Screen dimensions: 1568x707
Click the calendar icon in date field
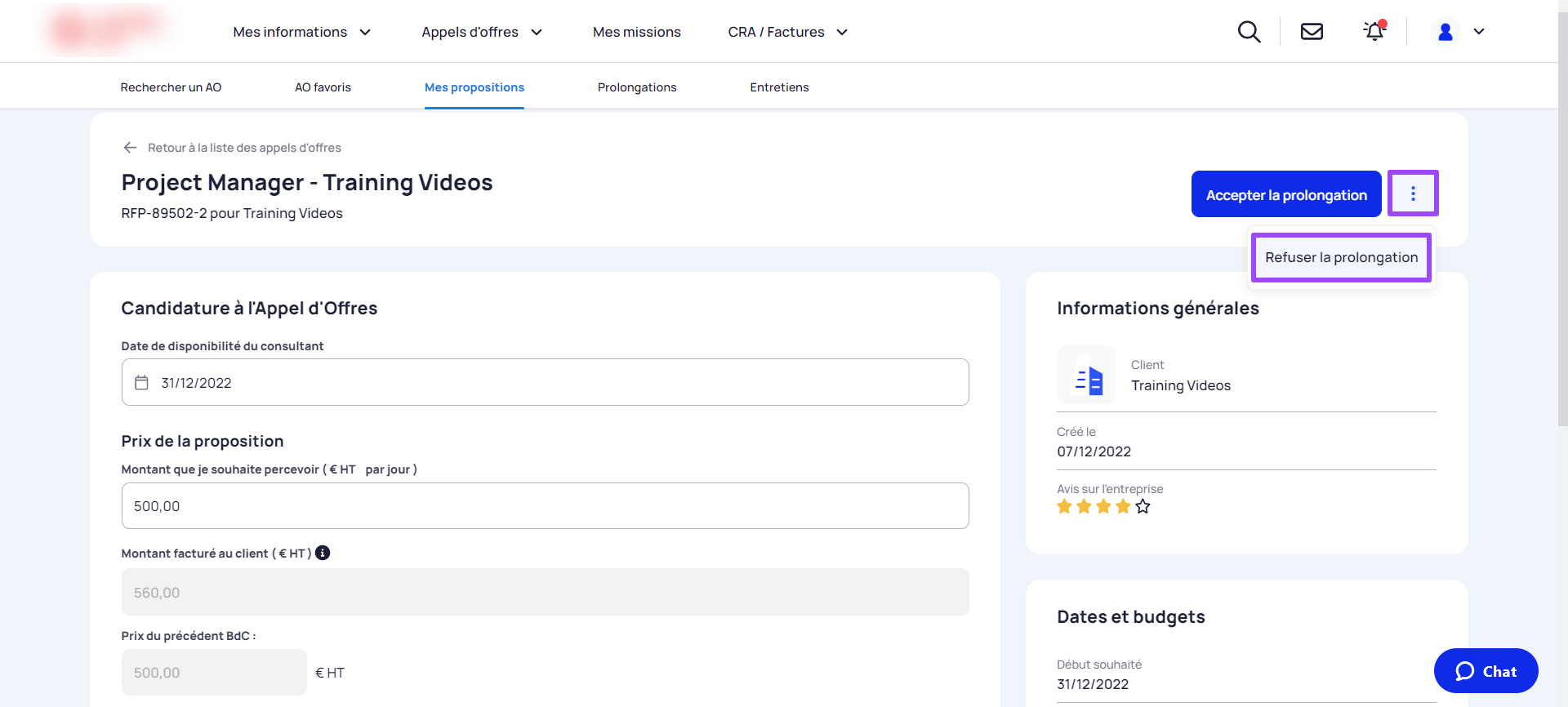141,383
